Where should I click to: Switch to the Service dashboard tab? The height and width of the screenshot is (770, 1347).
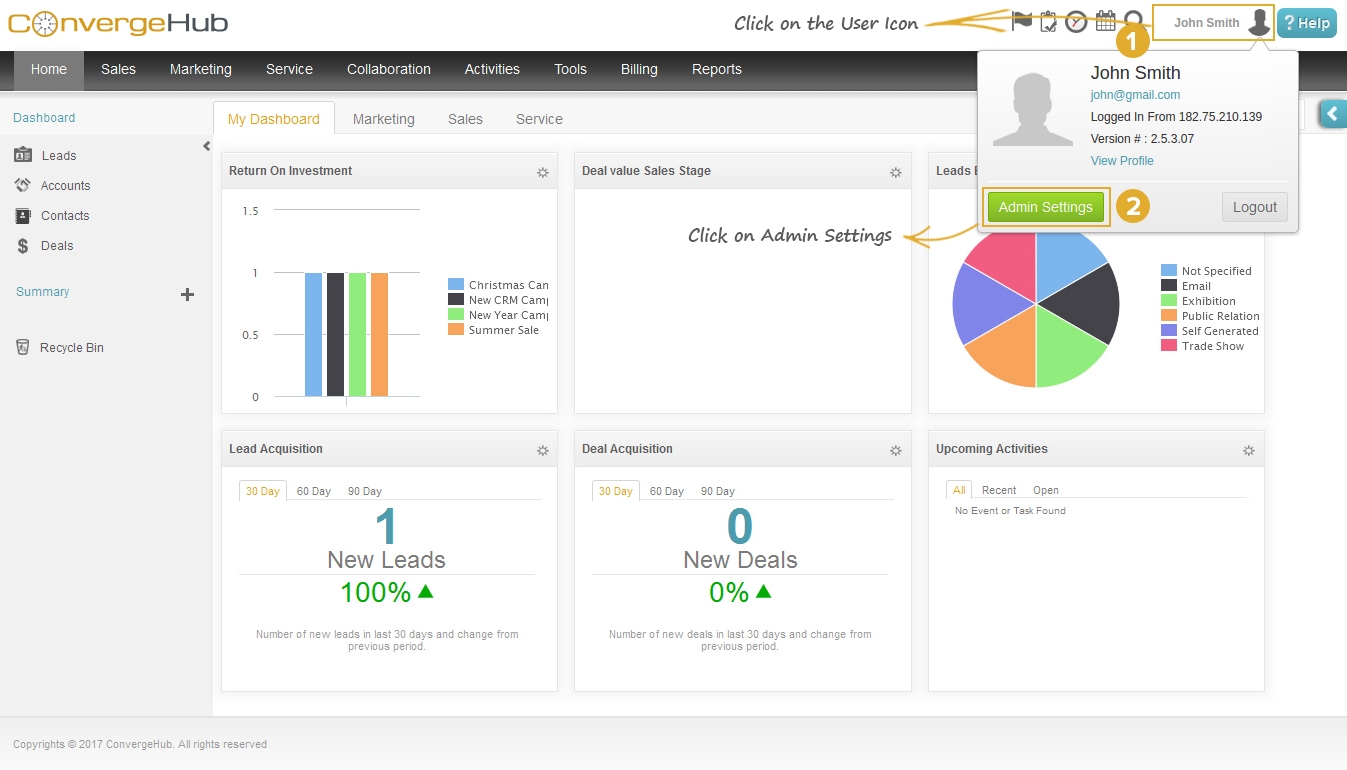[x=539, y=119]
